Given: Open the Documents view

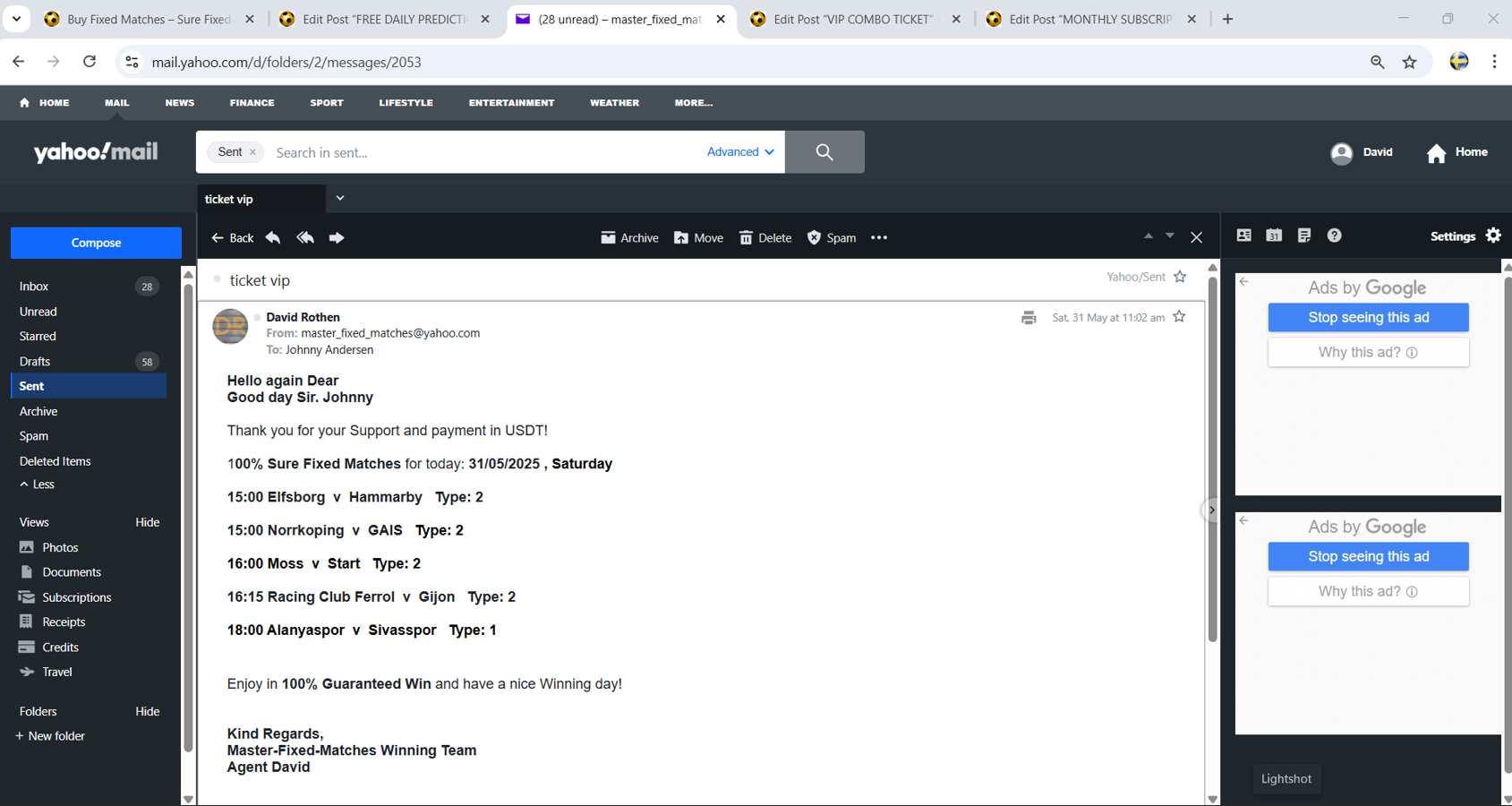Looking at the screenshot, I should [x=72, y=572].
